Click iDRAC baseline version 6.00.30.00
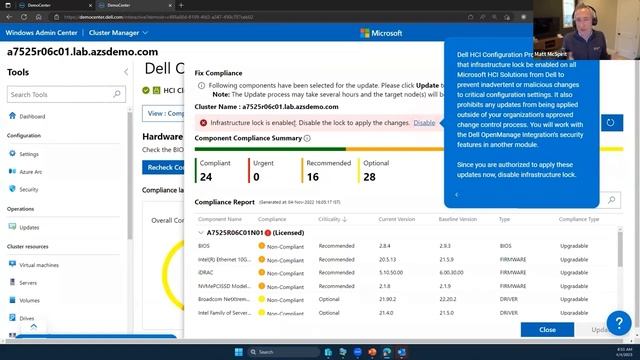The height and width of the screenshot is (360, 640). click(x=451, y=273)
